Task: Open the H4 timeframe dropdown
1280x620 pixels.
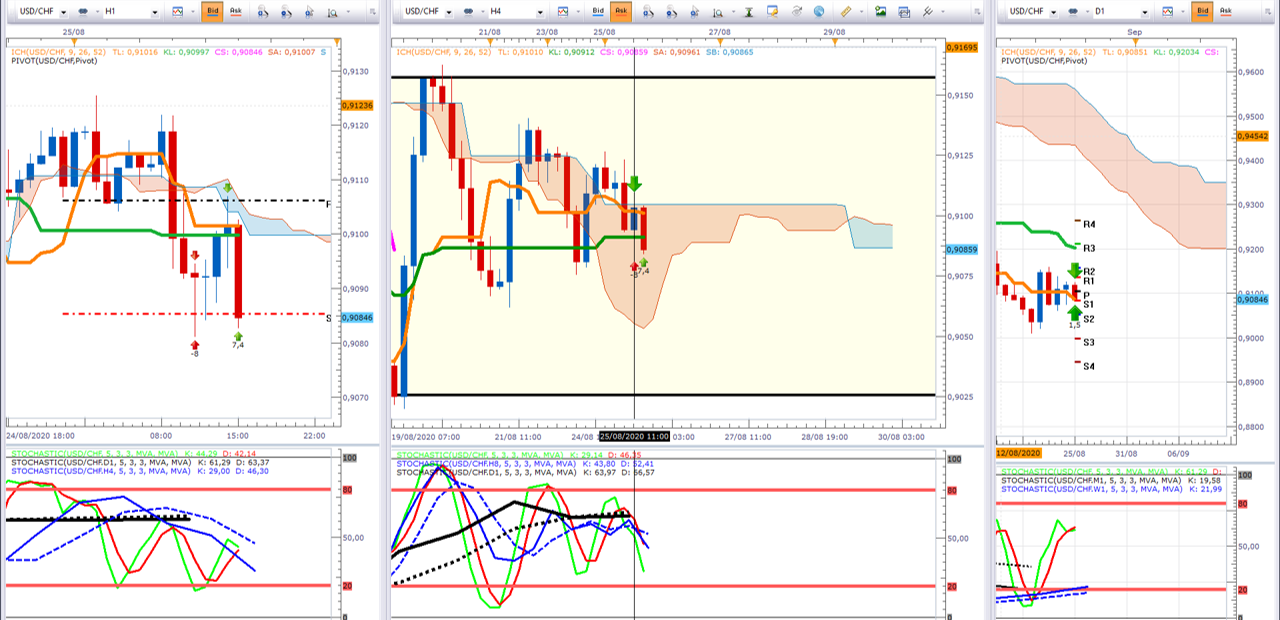Action: tap(540, 12)
